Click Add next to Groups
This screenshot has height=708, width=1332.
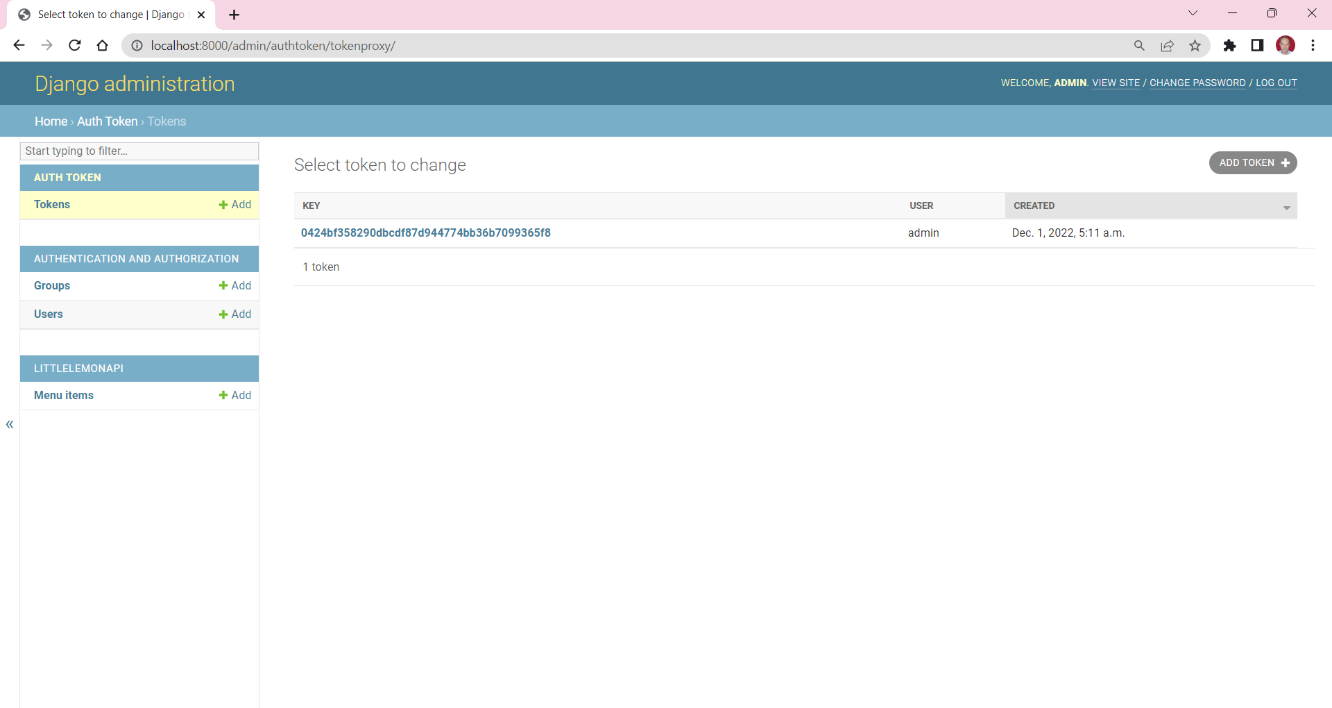click(235, 286)
